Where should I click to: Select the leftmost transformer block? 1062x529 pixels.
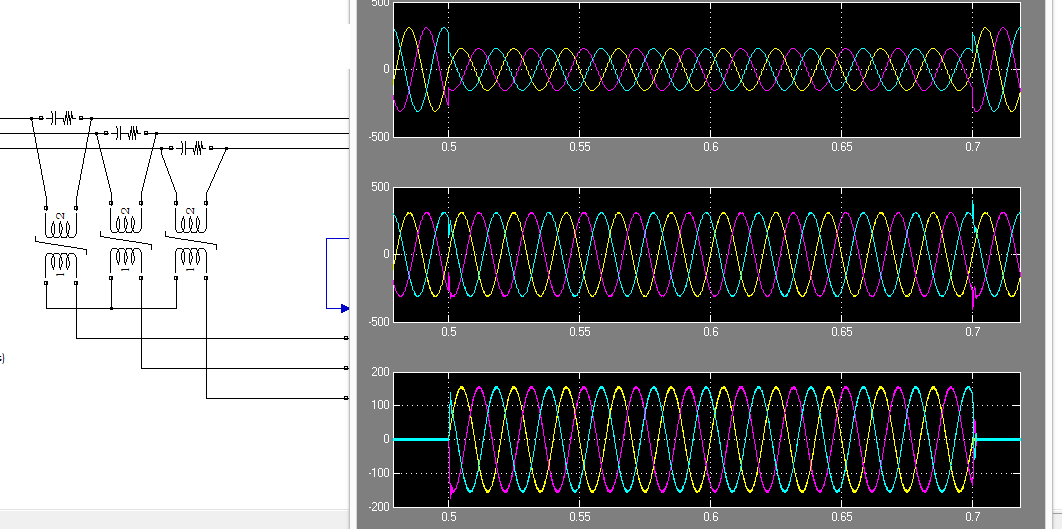click(x=61, y=245)
